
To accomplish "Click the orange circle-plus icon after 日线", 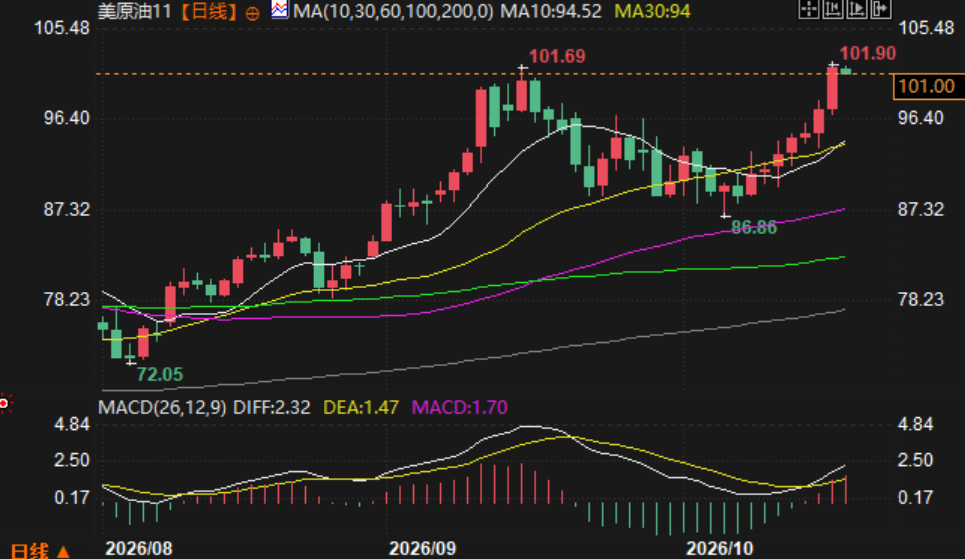I will (x=252, y=13).
